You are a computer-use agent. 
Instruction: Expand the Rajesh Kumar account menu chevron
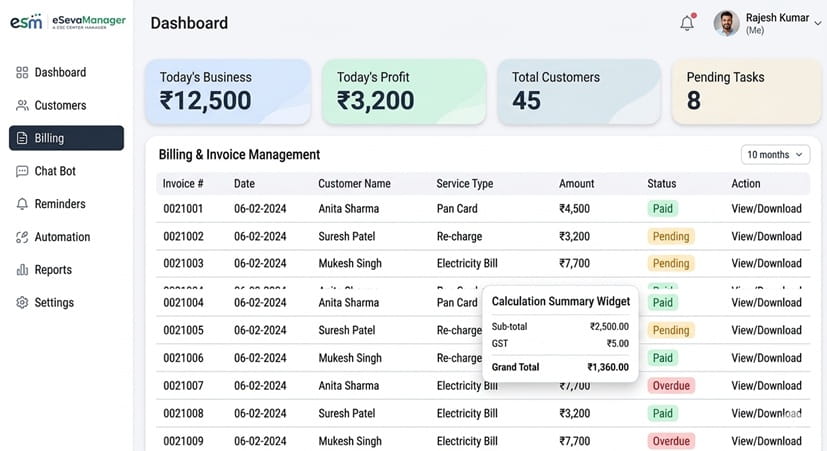[x=817, y=23]
